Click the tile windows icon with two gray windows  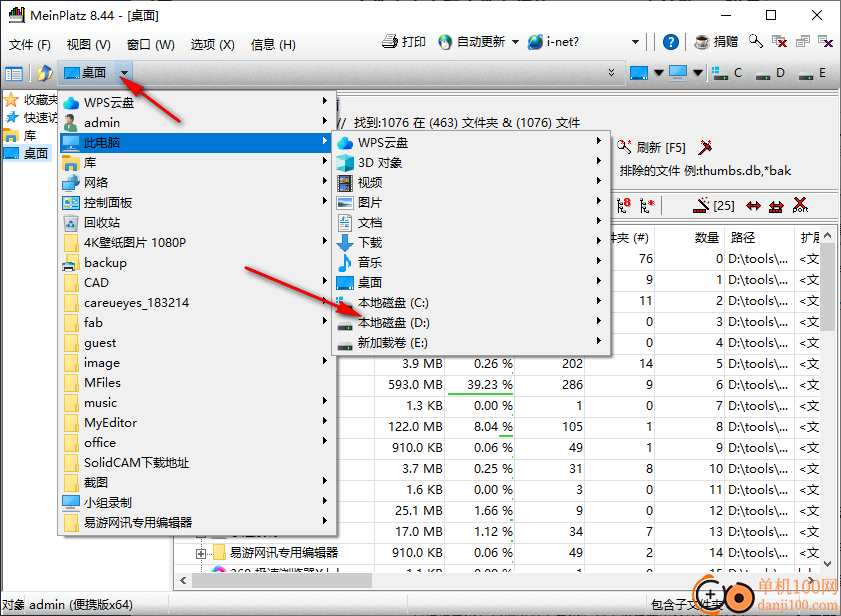pos(803,41)
